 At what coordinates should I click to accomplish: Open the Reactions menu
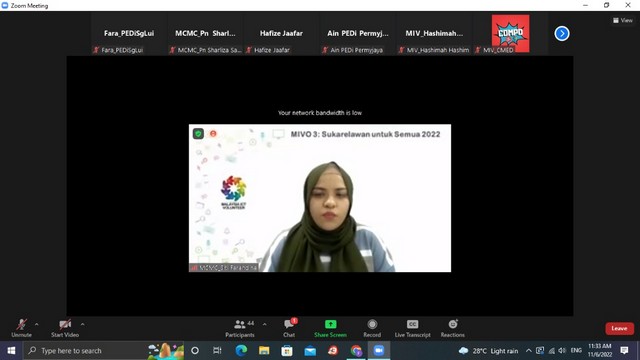click(452, 329)
